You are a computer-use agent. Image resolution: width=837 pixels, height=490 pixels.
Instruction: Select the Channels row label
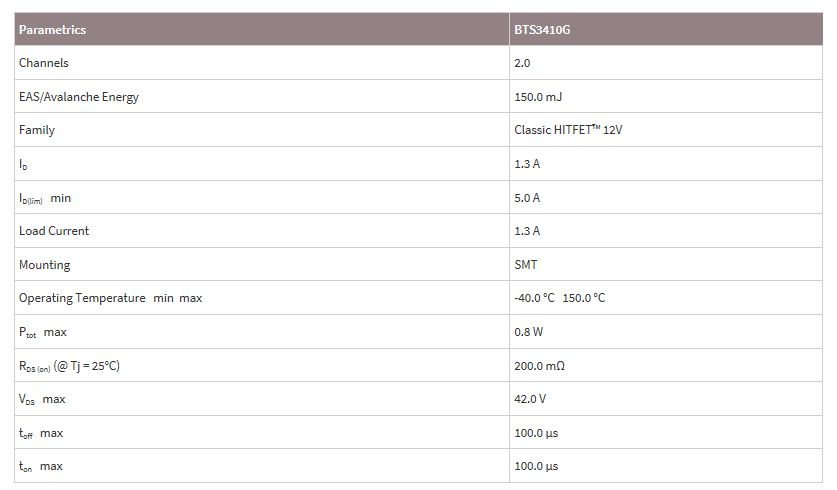point(44,63)
